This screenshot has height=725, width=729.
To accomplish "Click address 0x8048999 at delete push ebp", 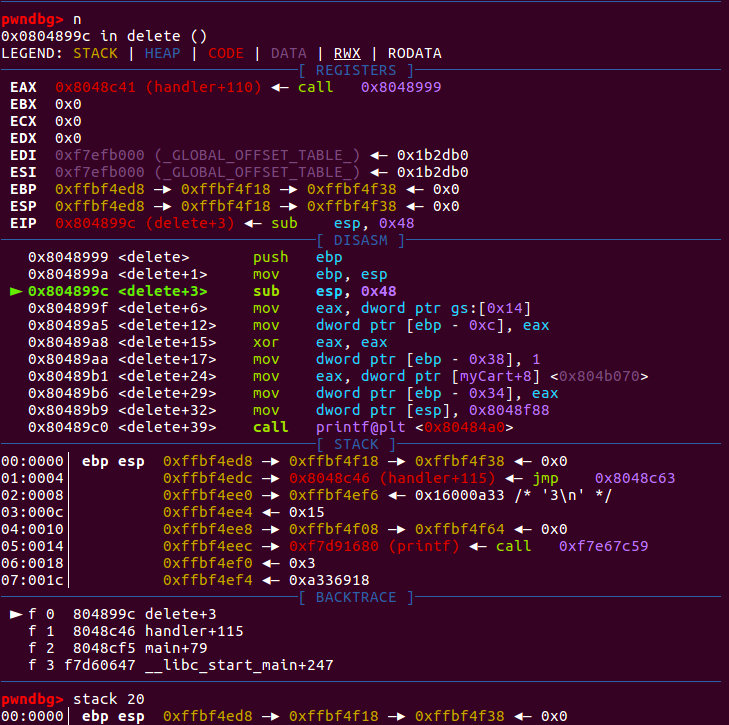I will click(x=65, y=257).
